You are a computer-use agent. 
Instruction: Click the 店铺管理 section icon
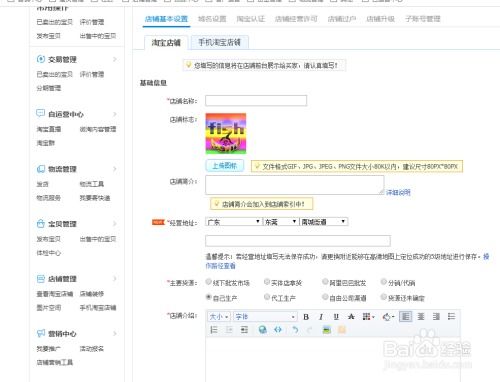click(41, 279)
